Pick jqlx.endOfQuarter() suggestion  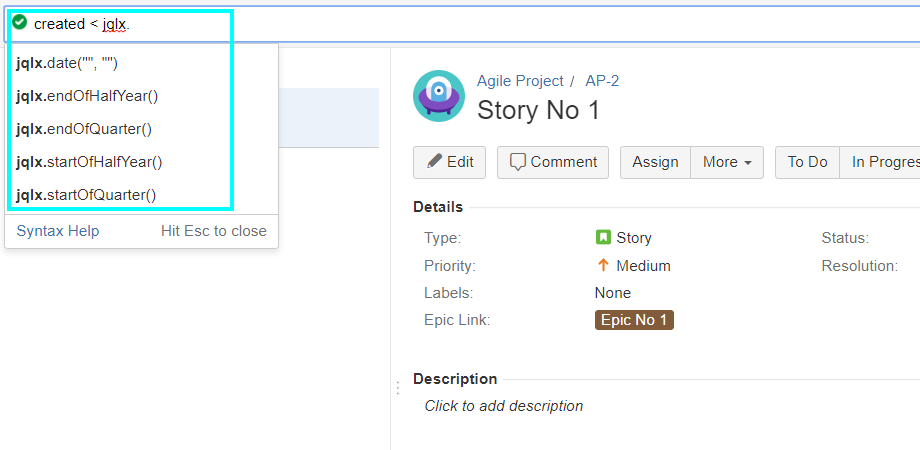pos(141,129)
